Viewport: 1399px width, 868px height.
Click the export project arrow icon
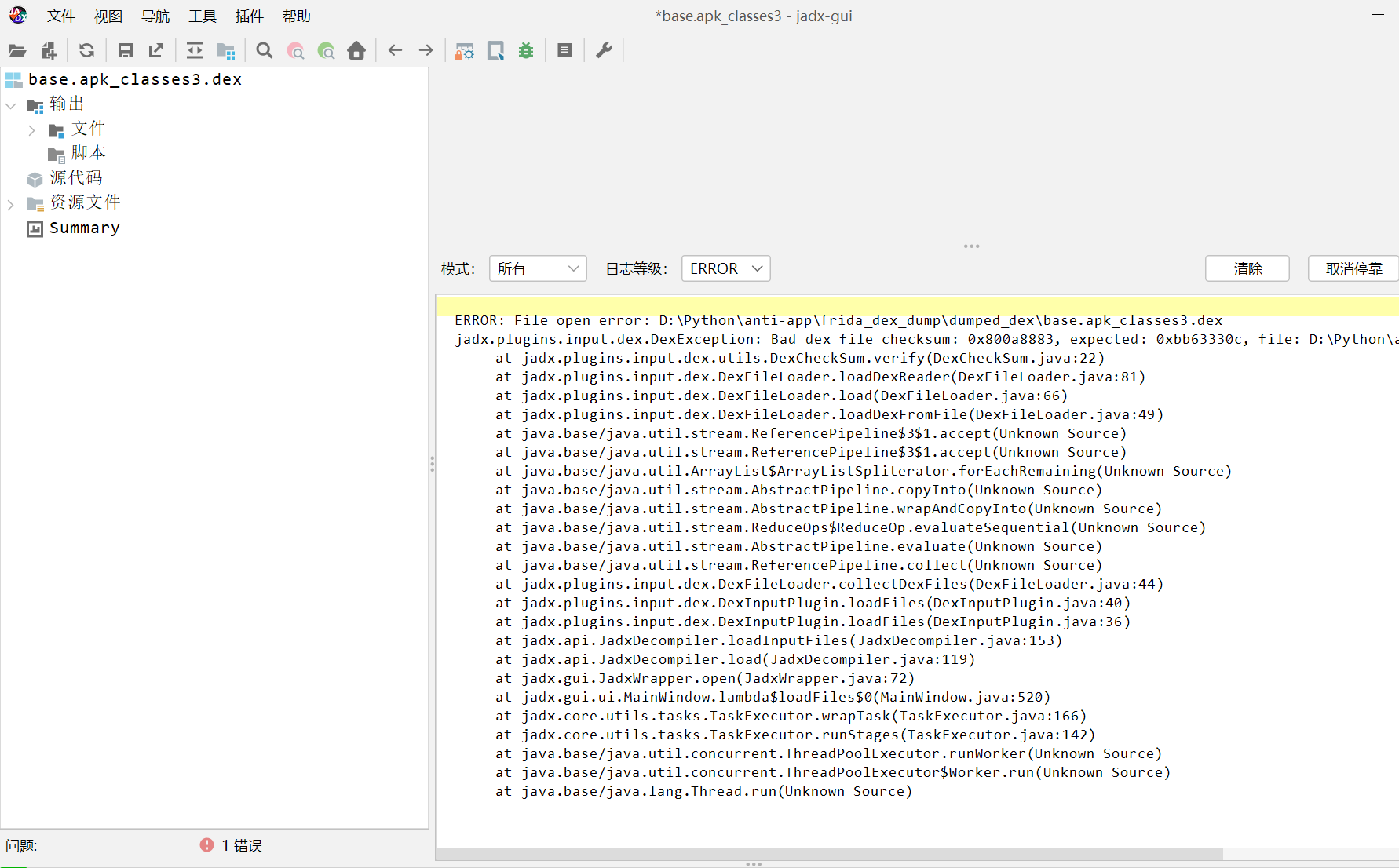point(156,51)
